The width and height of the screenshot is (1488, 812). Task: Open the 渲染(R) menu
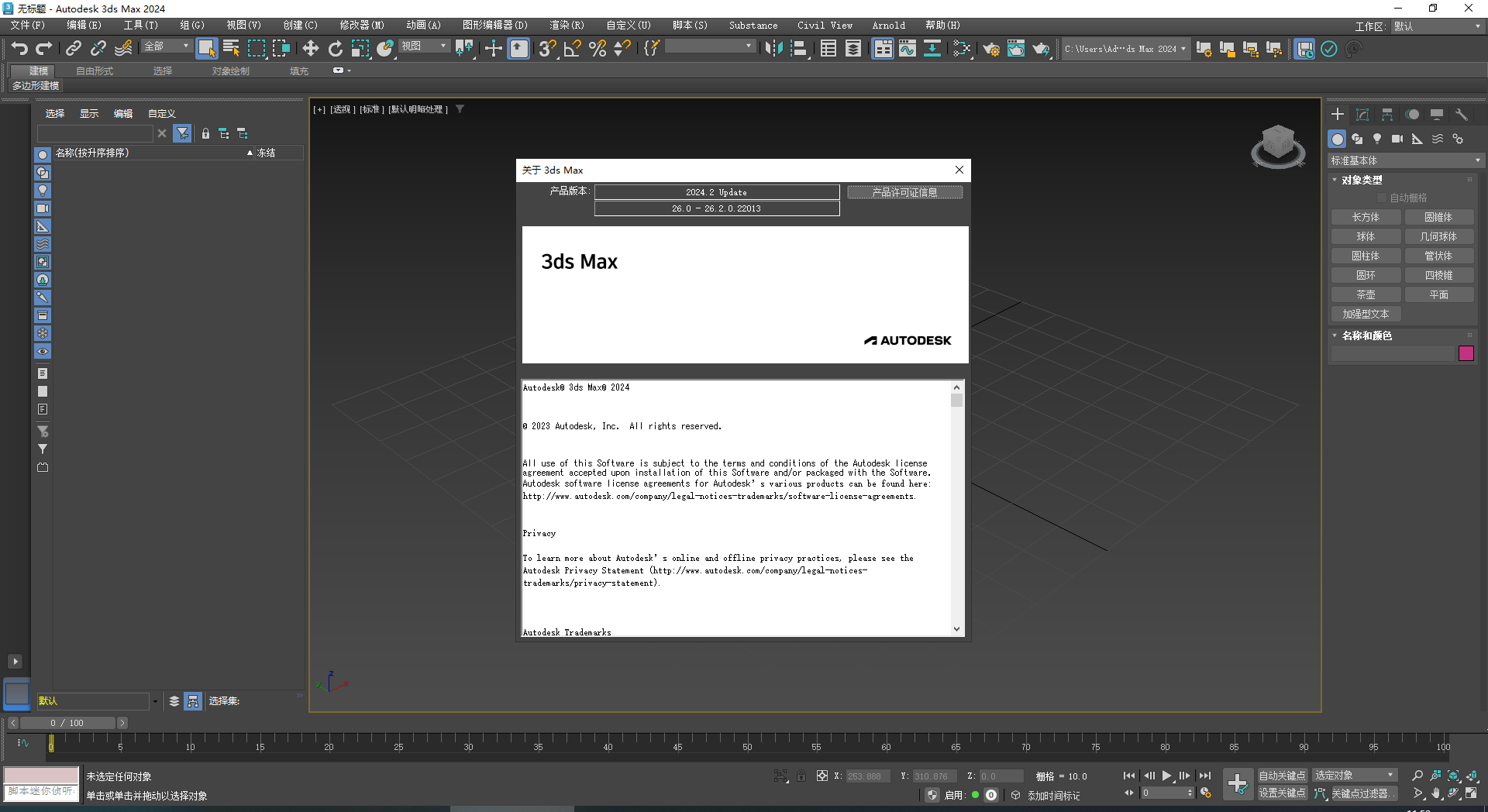click(567, 25)
